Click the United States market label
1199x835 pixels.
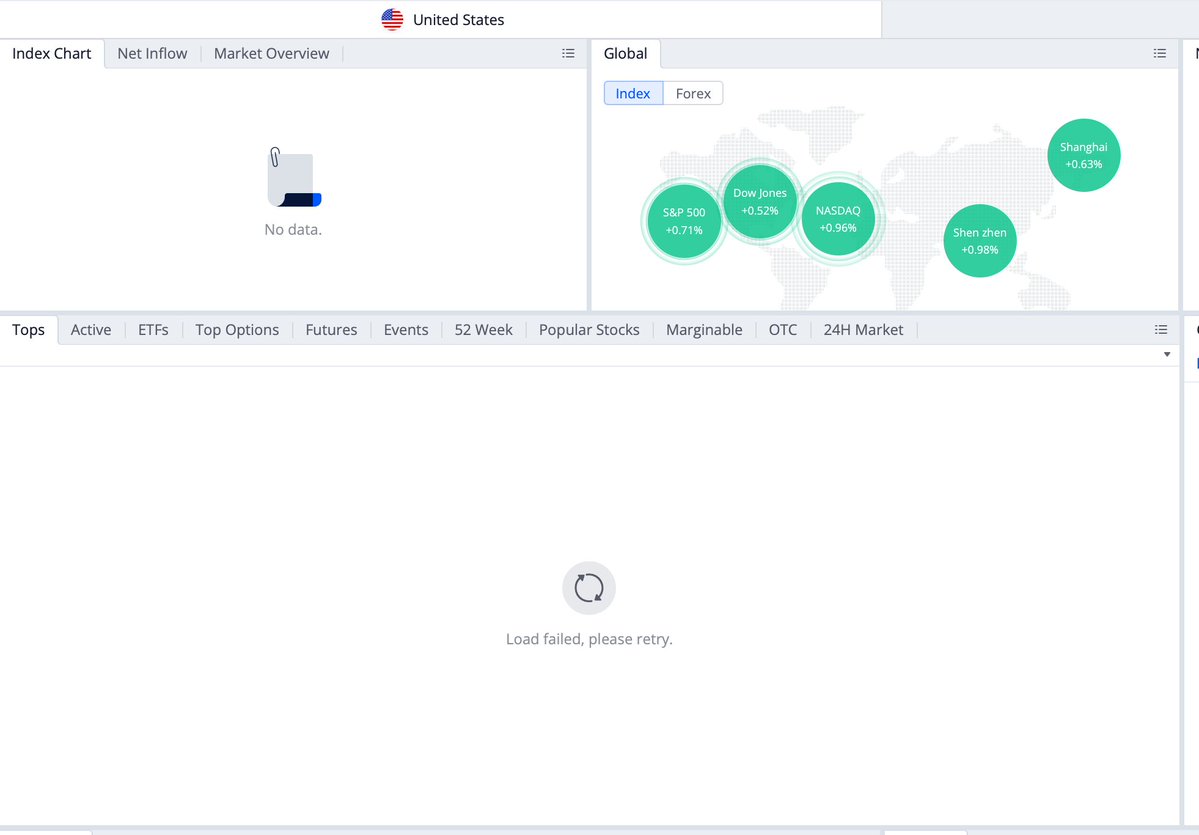pos(459,20)
